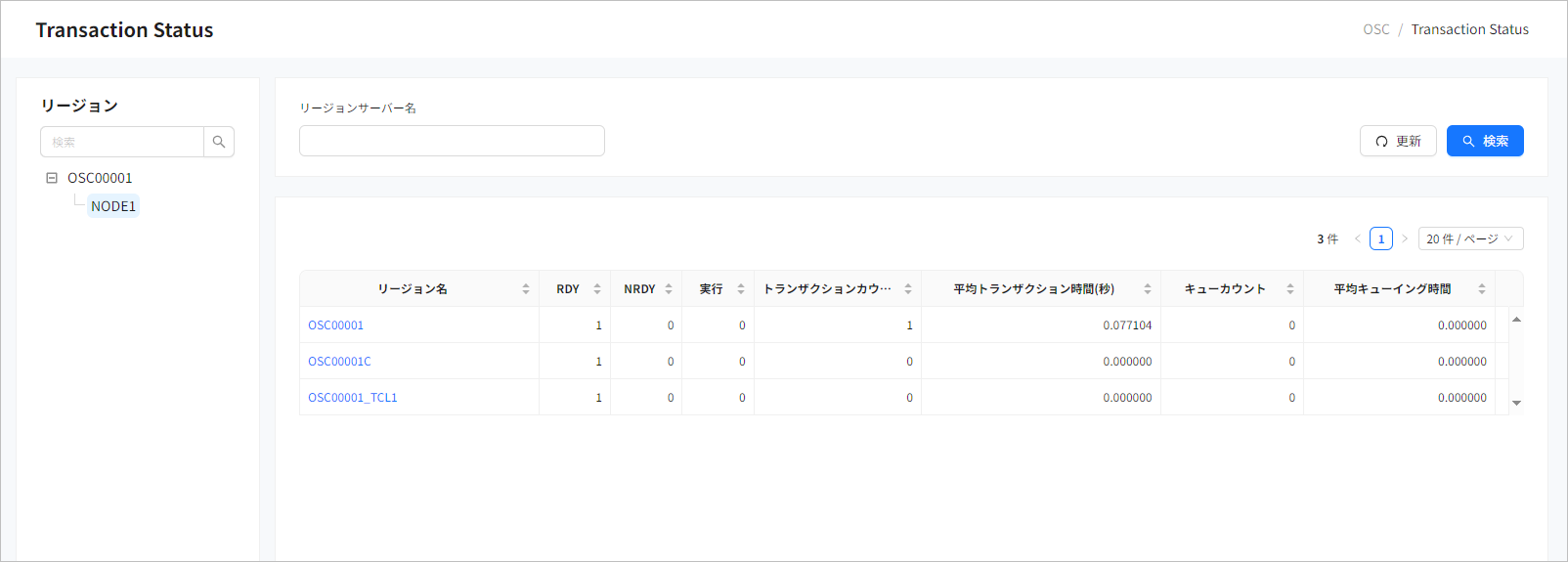This screenshot has width=1568, height=562.
Task: Click table scrollbar down arrow
Action: [1516, 403]
